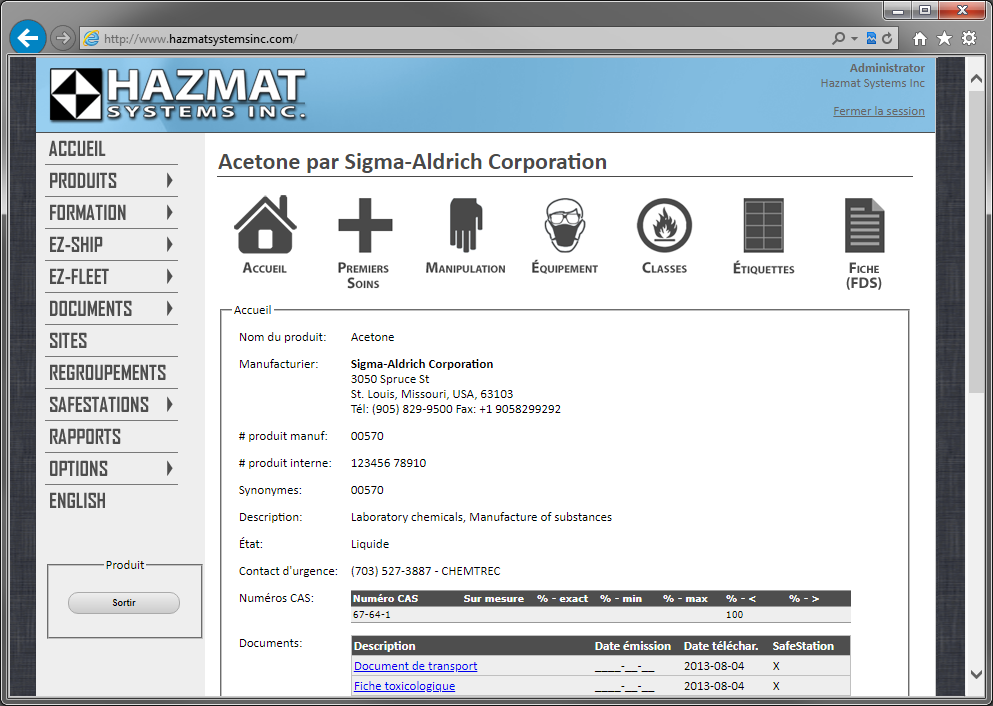Click the Sortir button
The height and width of the screenshot is (706, 993).
pos(124,603)
